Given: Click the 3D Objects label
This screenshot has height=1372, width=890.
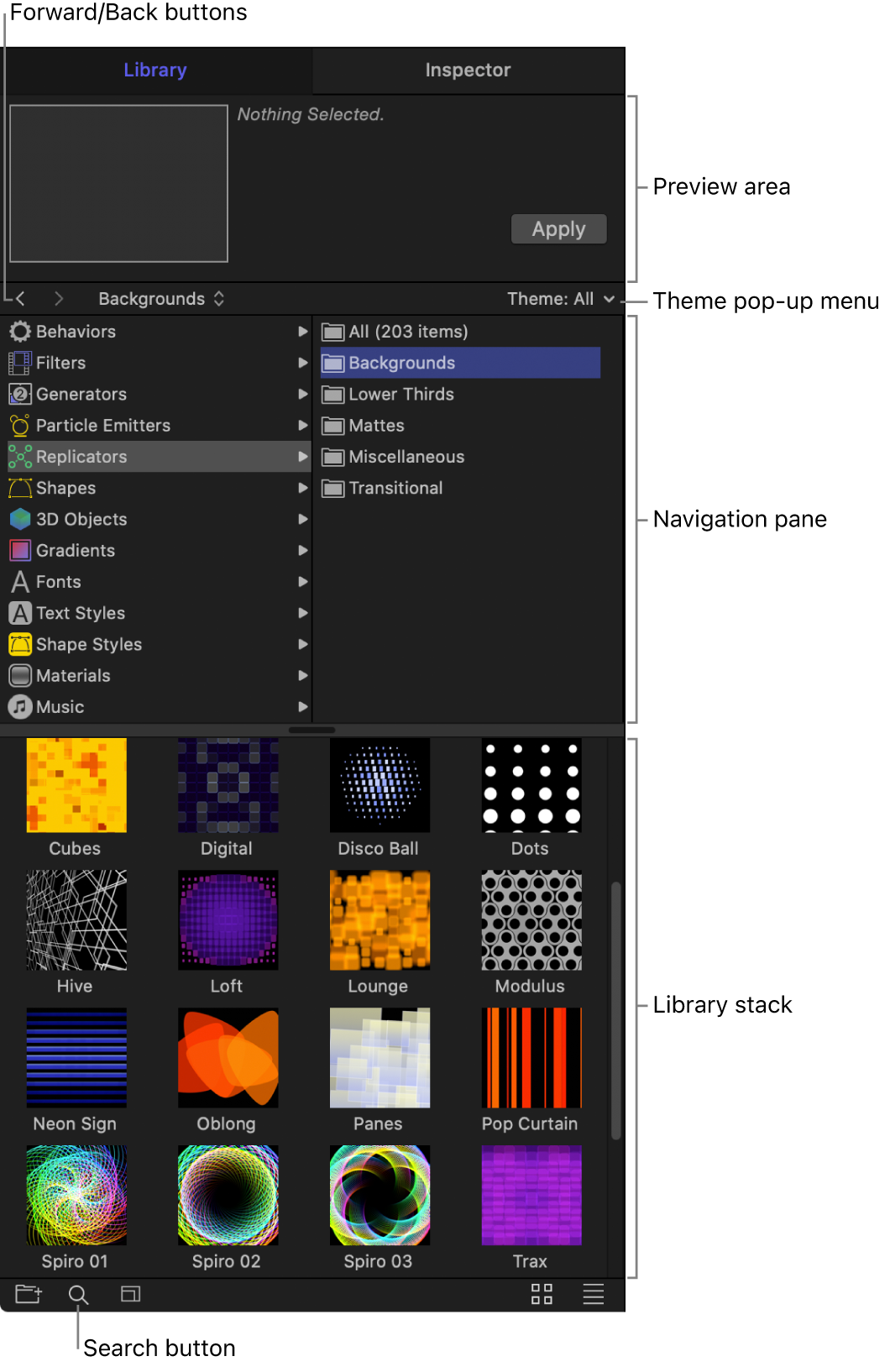Looking at the screenshot, I should click(x=81, y=519).
